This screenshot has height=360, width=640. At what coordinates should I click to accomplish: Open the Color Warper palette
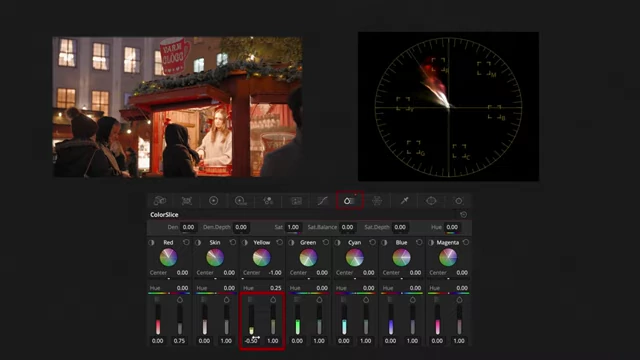(x=377, y=200)
